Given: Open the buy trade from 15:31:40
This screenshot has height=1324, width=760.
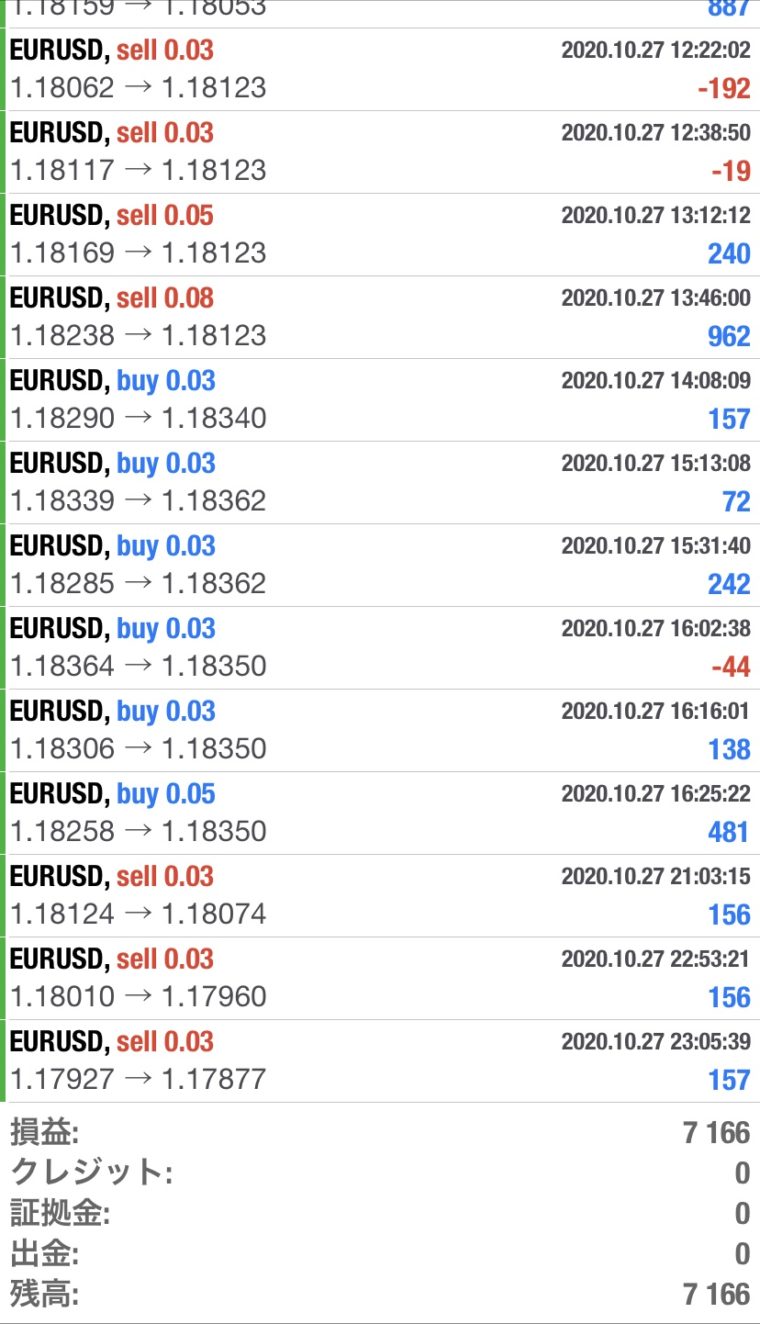Looking at the screenshot, I should tap(380, 565).
